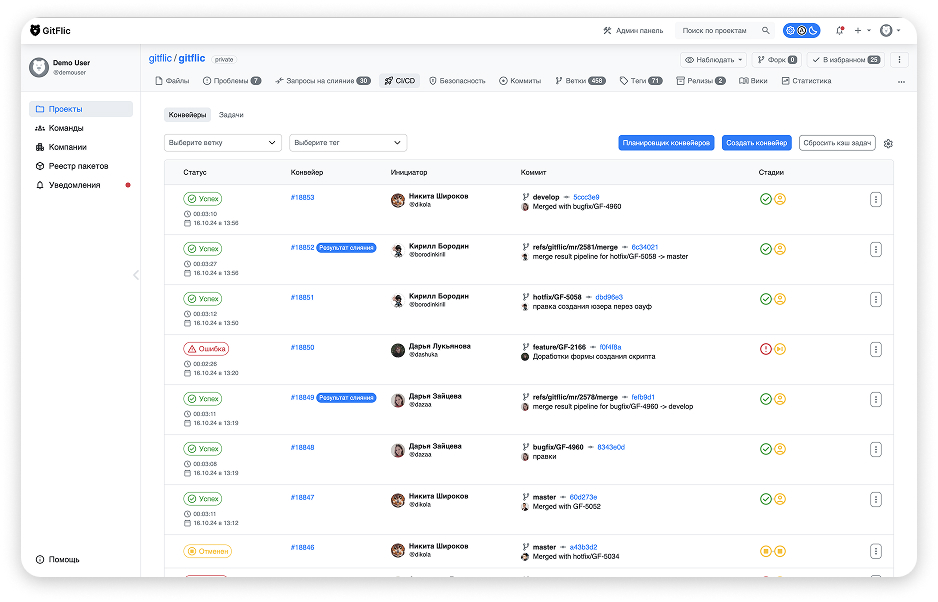Screen dimensions: 938x602
Task: Click first canceled stage of pipeline #18846
Action: click(x=766, y=551)
